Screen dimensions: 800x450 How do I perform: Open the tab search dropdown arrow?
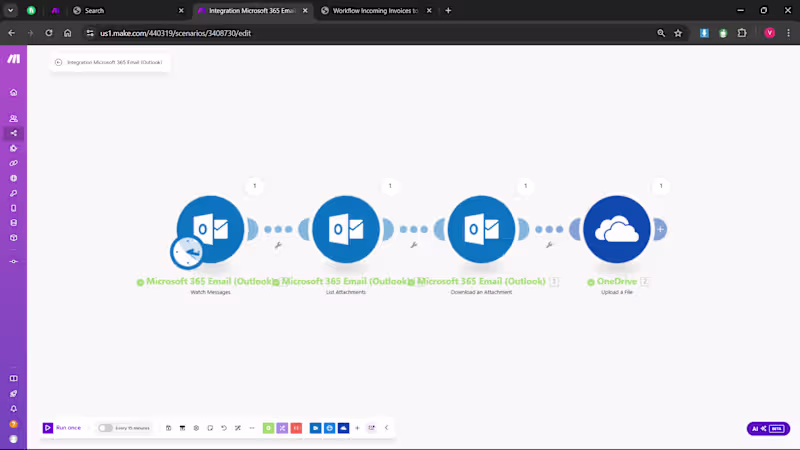pos(11,10)
